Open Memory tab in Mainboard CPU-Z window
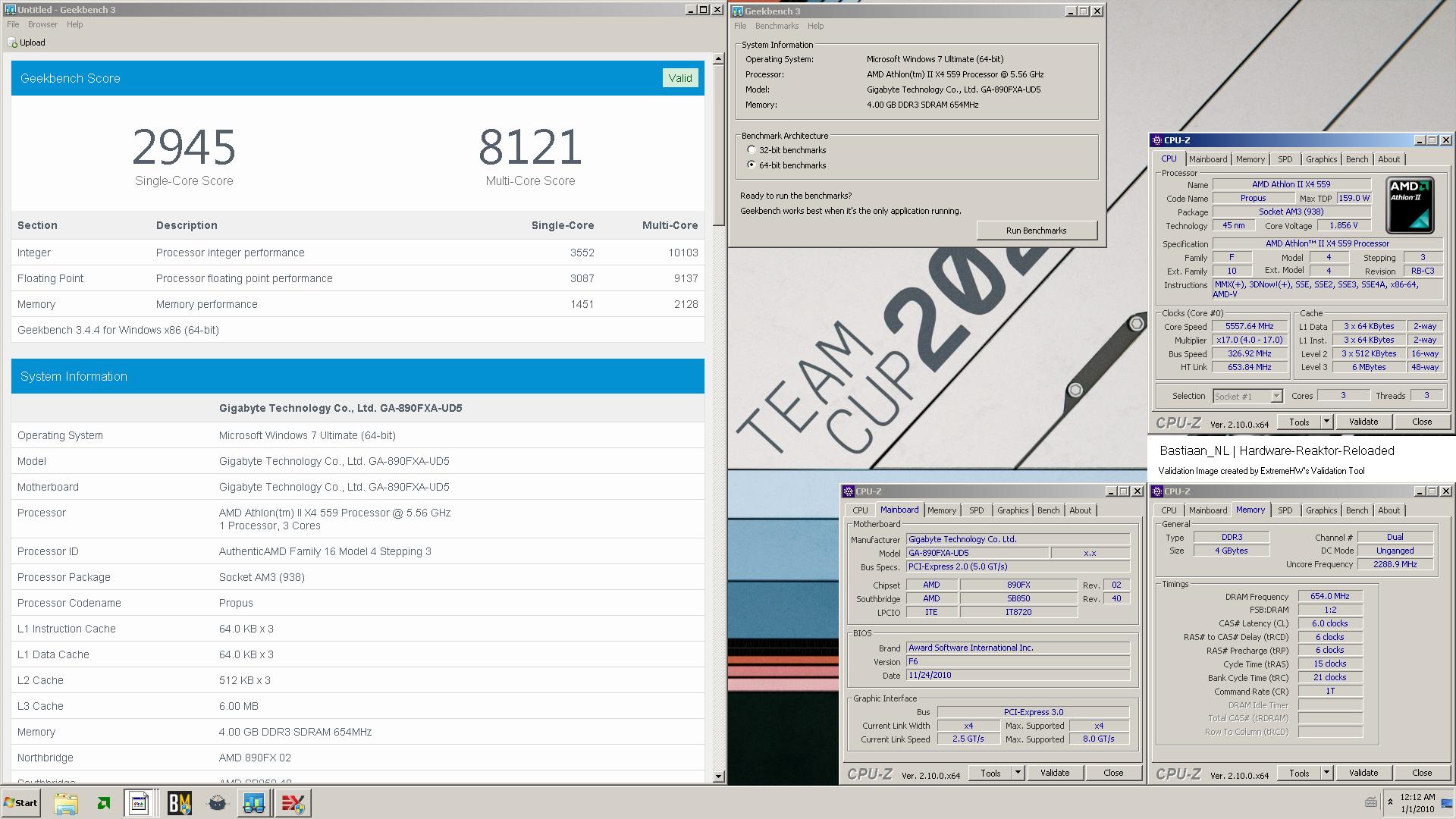The width and height of the screenshot is (1456, 819). [941, 510]
